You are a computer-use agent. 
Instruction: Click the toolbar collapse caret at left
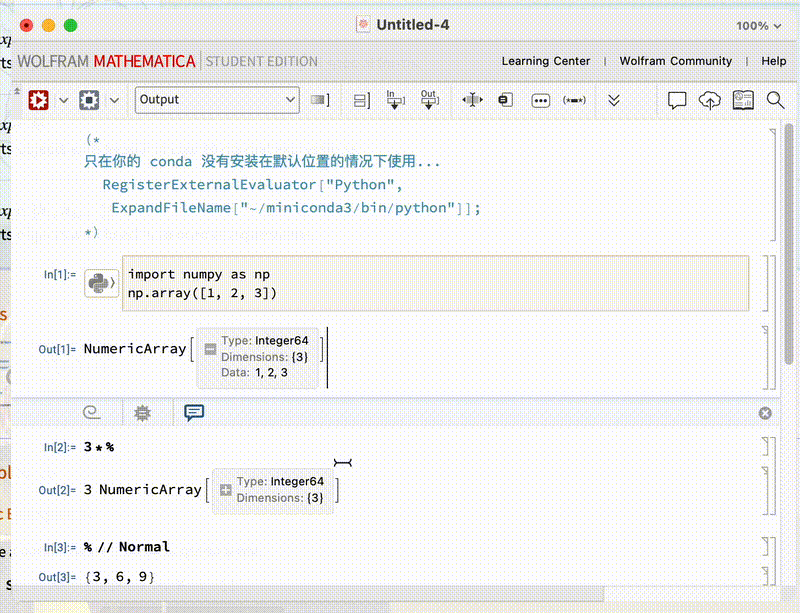coord(17,91)
